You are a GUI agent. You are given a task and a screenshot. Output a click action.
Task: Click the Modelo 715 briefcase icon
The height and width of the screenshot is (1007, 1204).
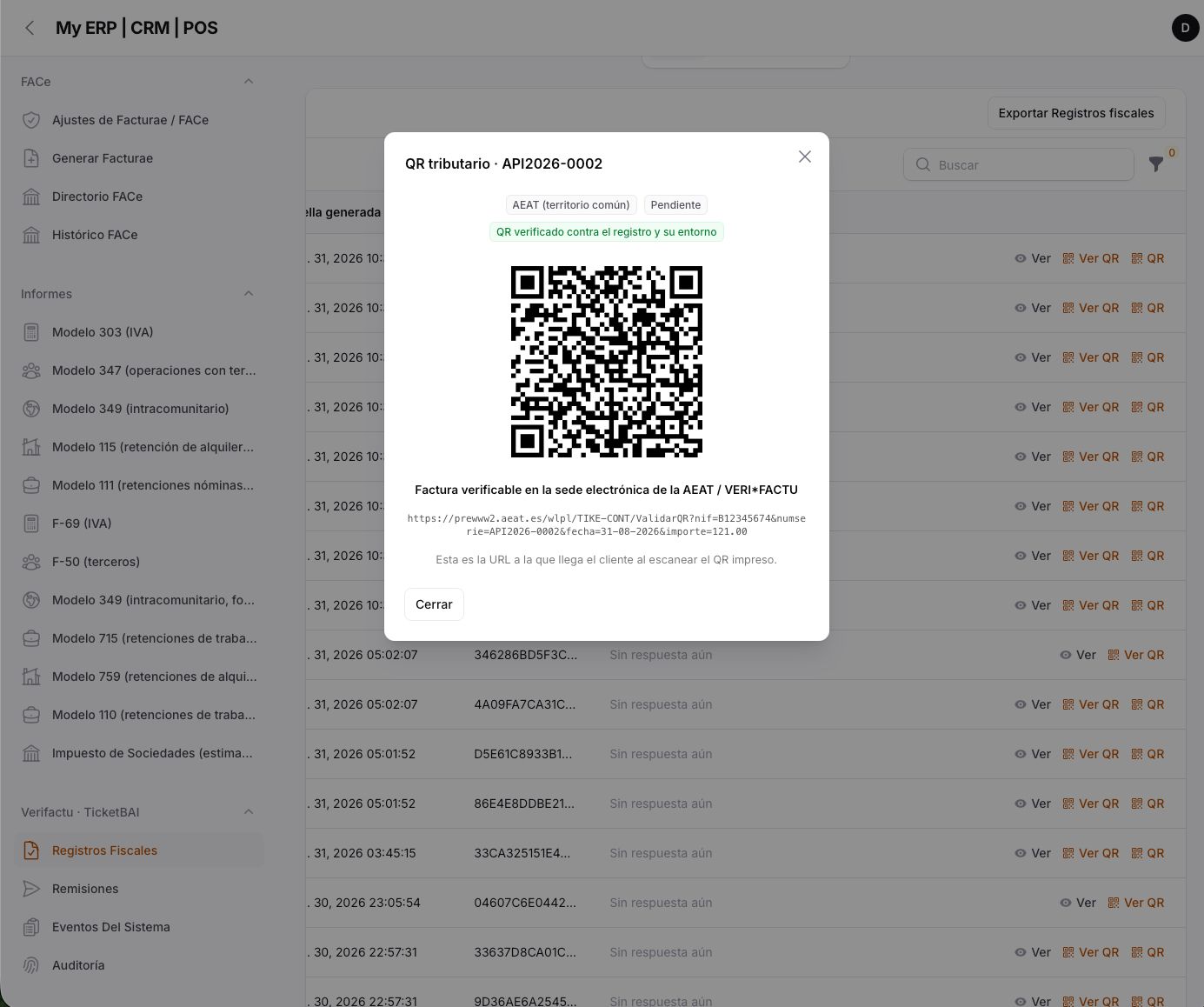point(31,638)
